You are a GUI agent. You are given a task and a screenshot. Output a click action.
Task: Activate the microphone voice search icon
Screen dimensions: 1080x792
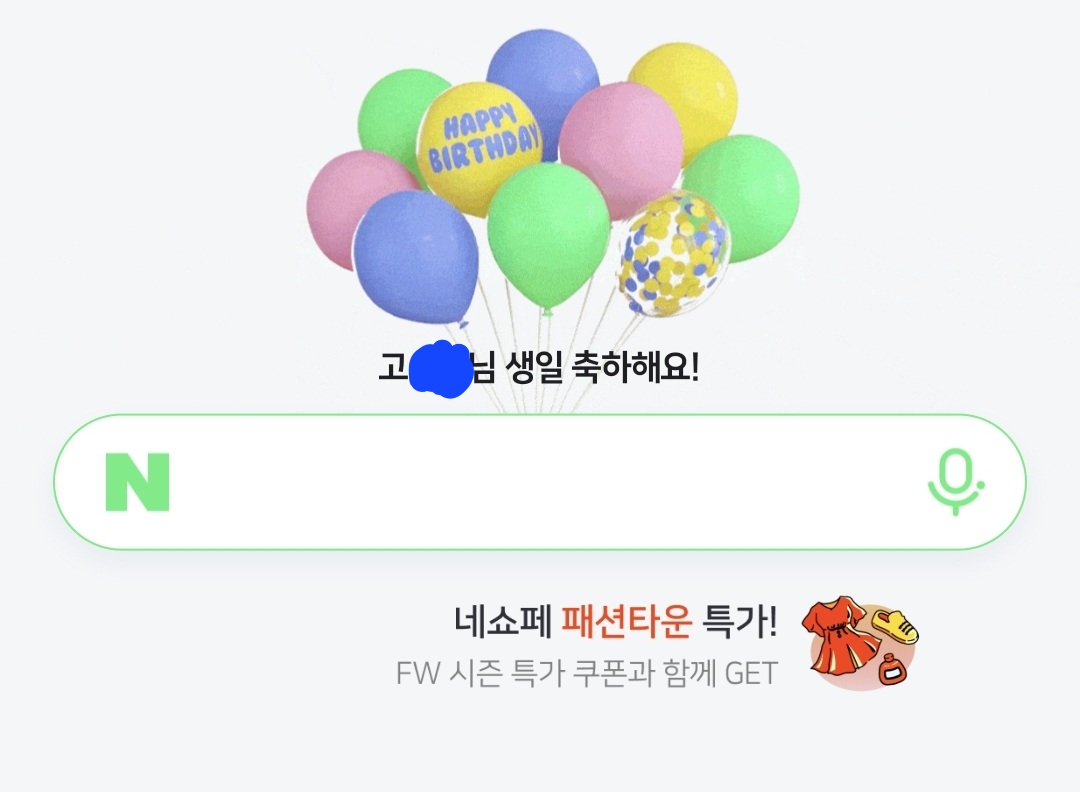tap(955, 481)
